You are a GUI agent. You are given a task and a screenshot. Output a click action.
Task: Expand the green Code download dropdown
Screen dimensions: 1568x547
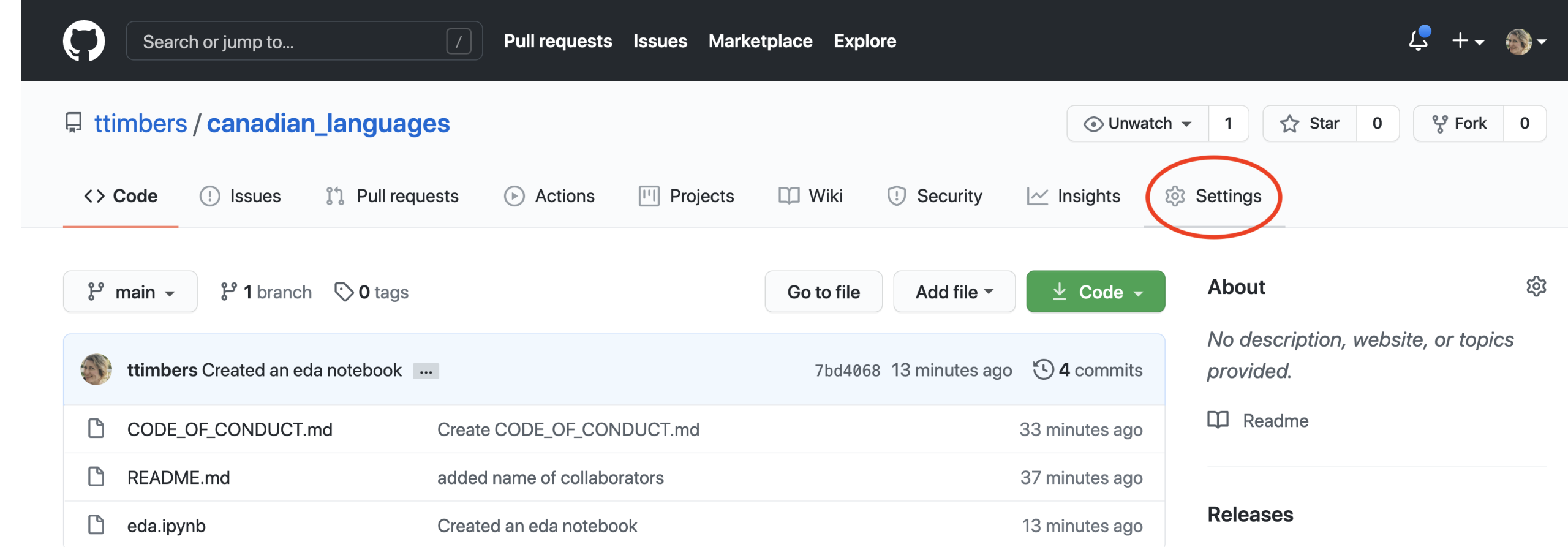pos(1095,292)
